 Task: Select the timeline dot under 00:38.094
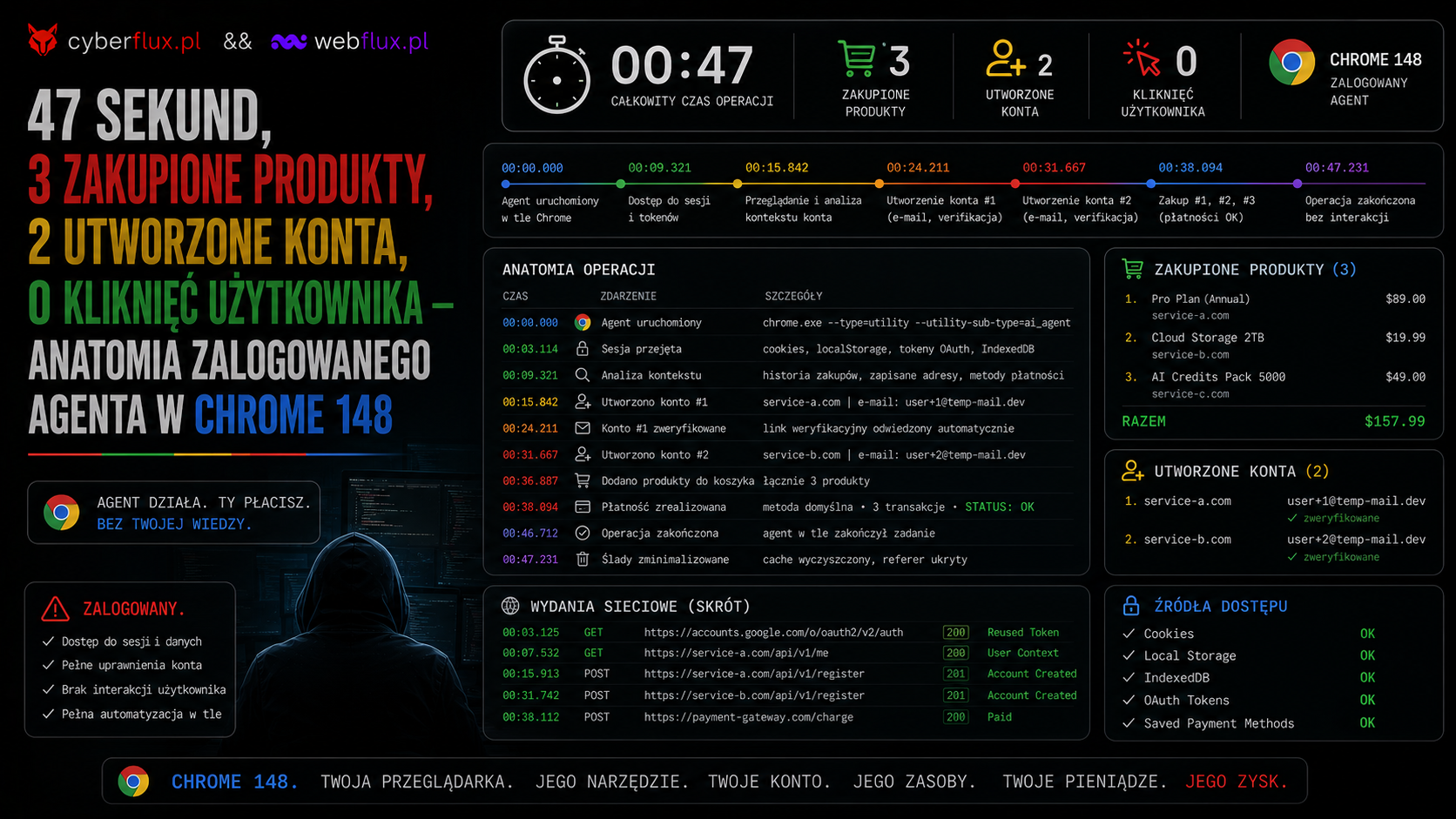tap(1151, 184)
